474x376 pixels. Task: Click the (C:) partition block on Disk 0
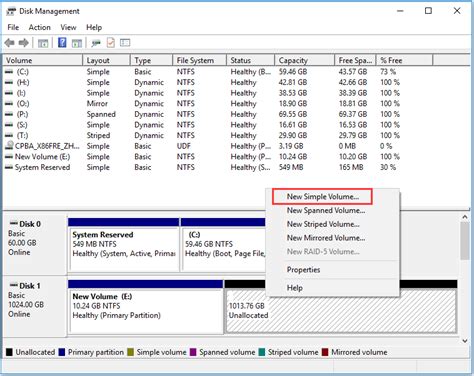(x=223, y=245)
